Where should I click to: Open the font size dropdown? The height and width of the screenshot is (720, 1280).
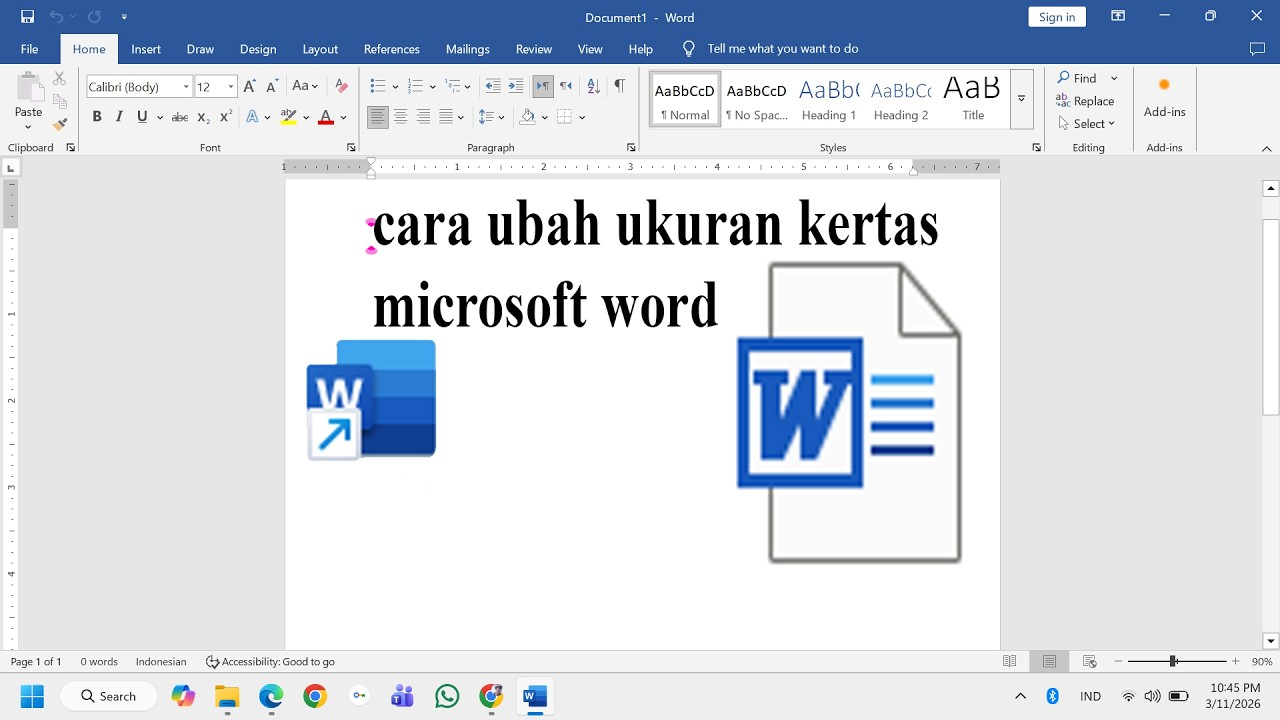coord(231,87)
